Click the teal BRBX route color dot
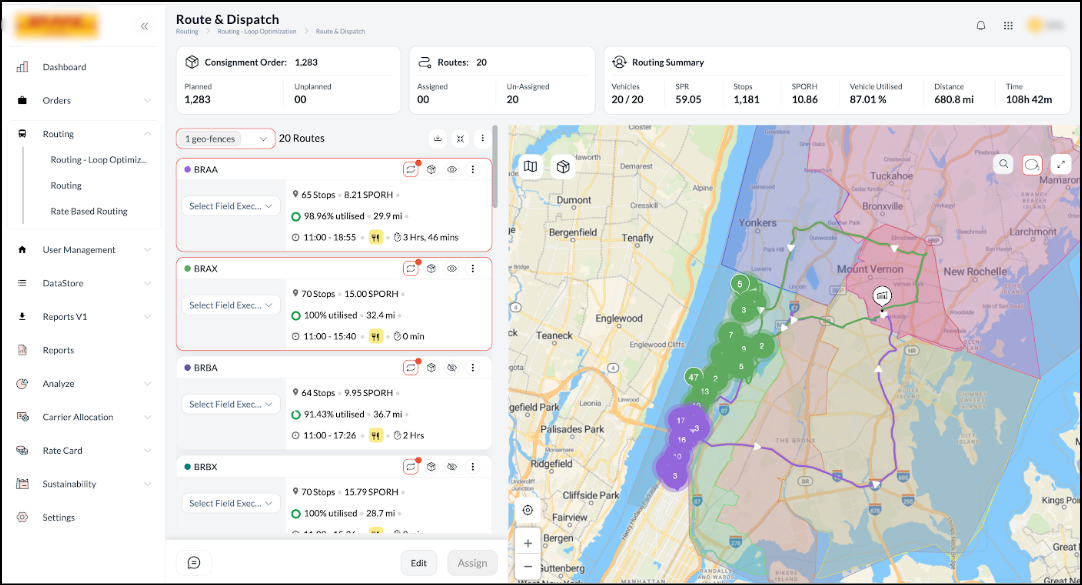 [188, 467]
